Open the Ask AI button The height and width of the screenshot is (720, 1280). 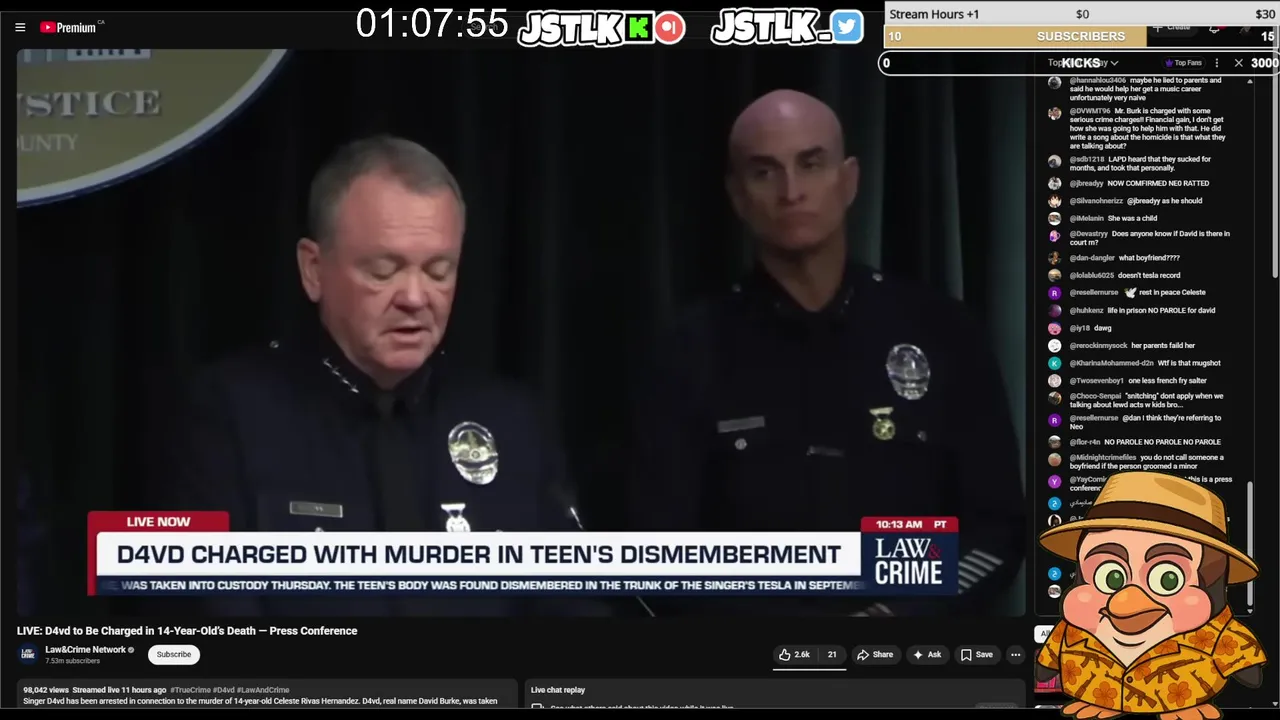point(927,655)
